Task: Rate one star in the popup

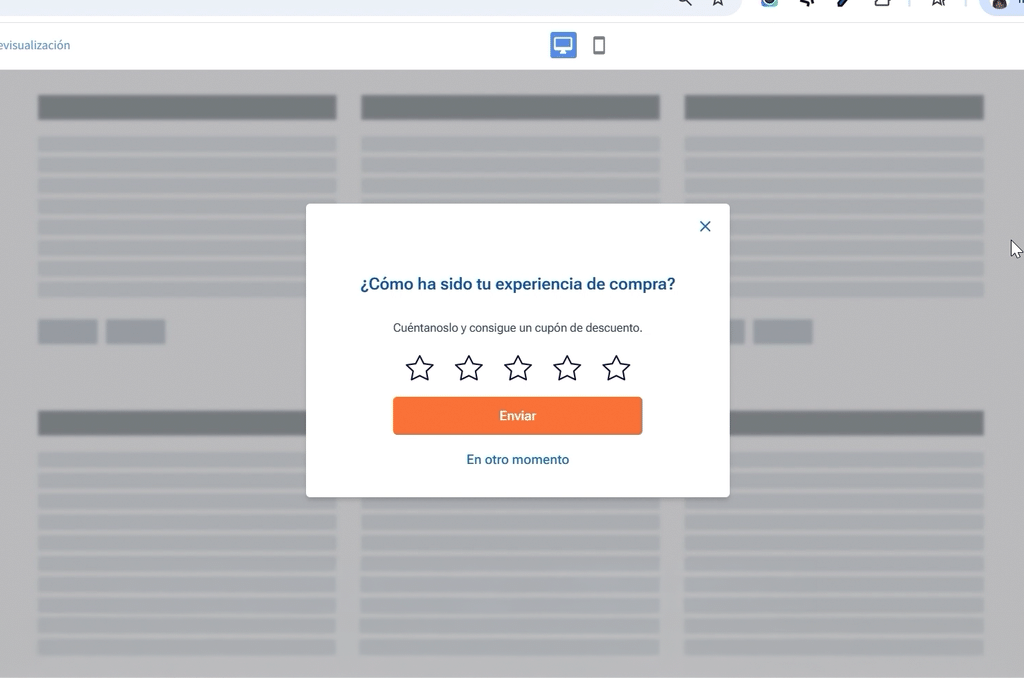Action: [419, 368]
